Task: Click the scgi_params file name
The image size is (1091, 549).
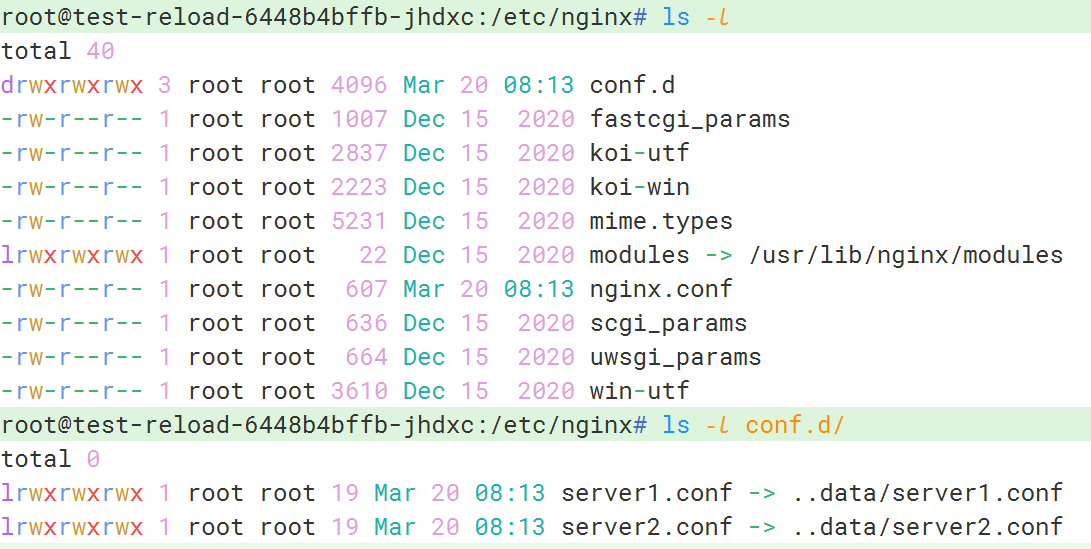Action: point(668,323)
